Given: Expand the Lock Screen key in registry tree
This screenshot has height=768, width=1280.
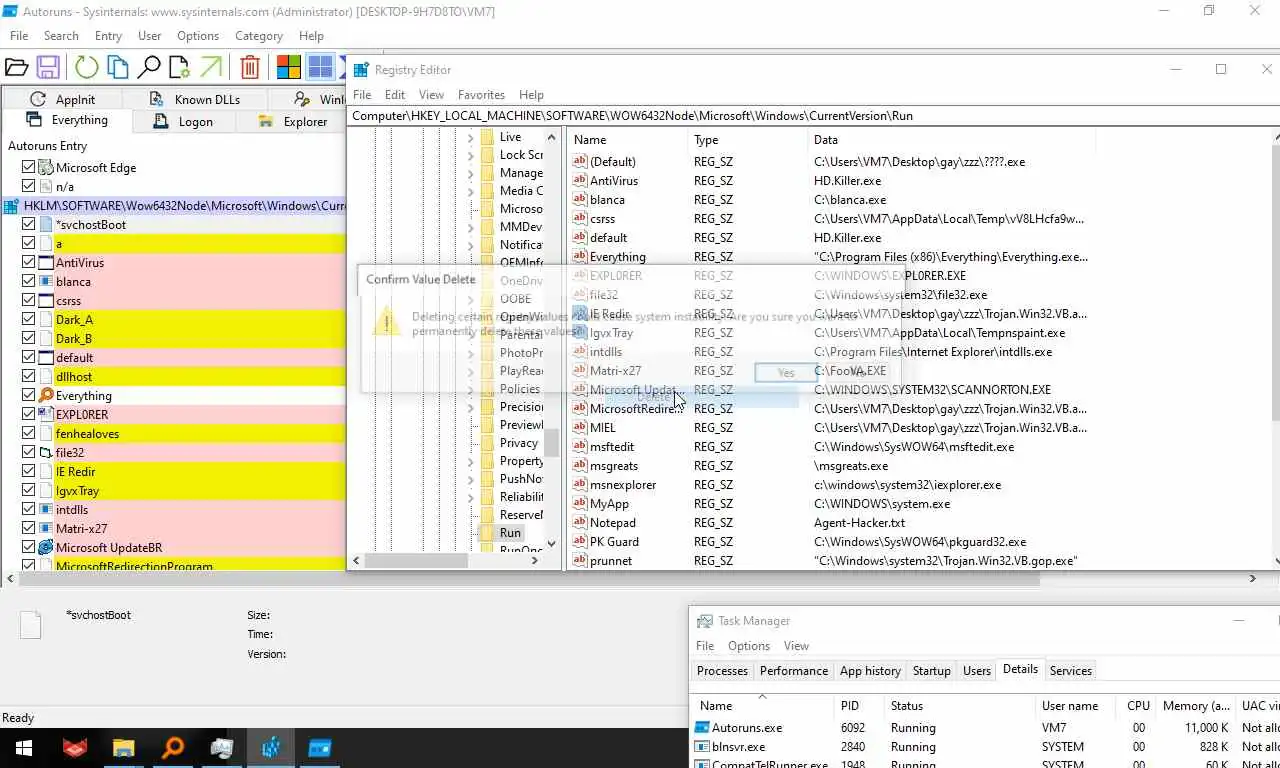Looking at the screenshot, I should click(471, 156).
